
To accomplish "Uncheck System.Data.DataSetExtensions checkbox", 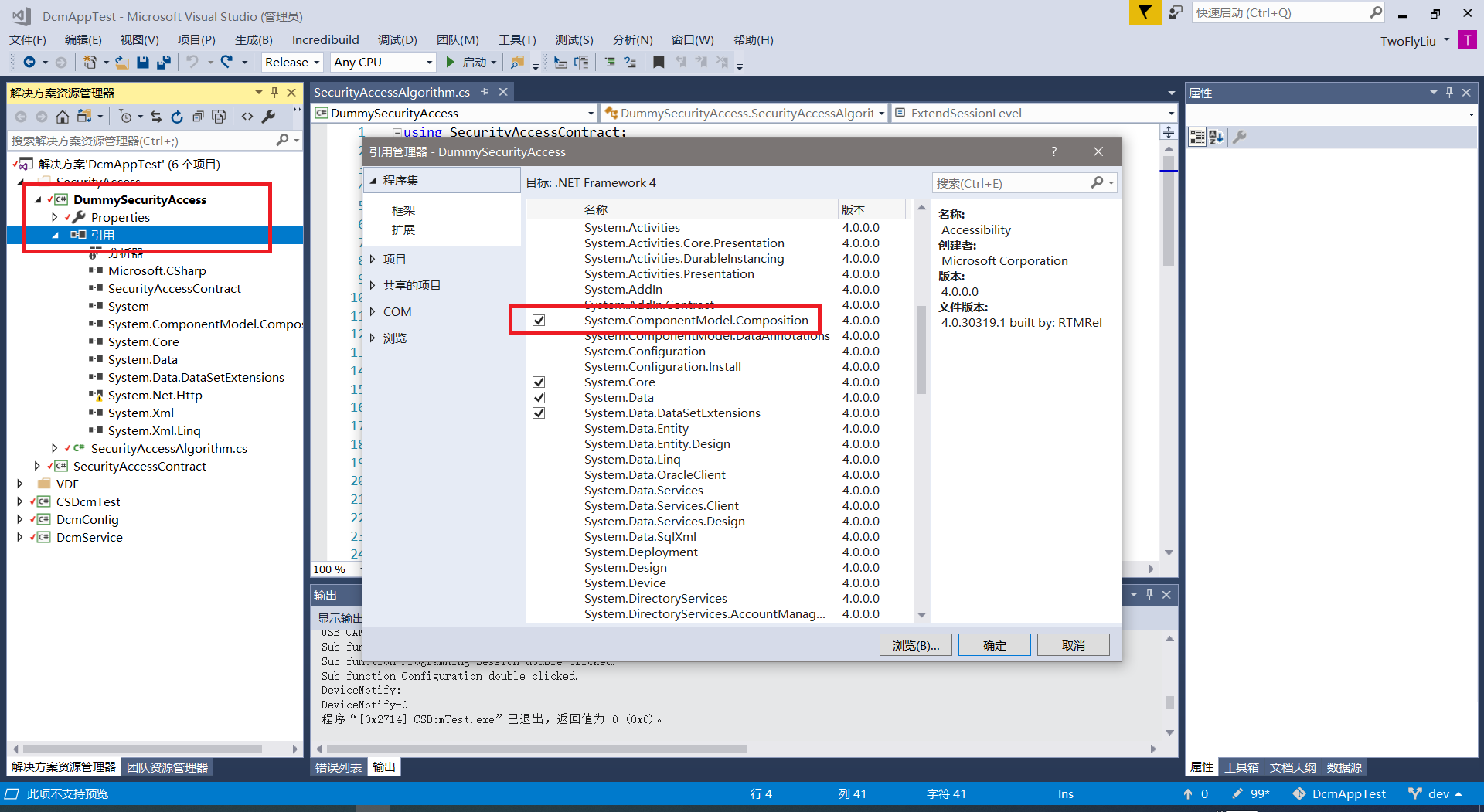I will (x=539, y=413).
